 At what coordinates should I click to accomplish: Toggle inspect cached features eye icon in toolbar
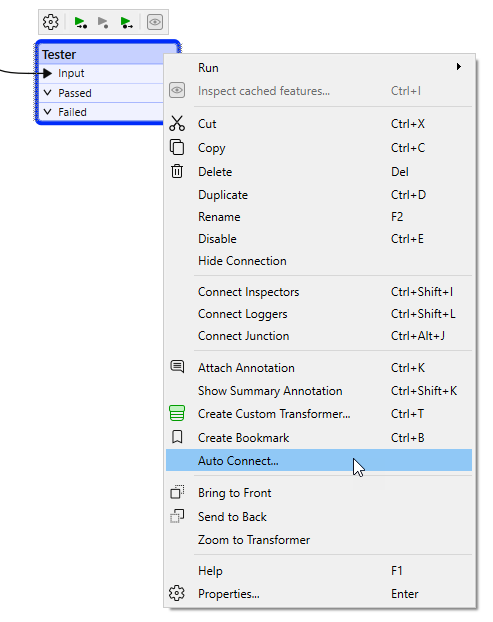click(155, 22)
